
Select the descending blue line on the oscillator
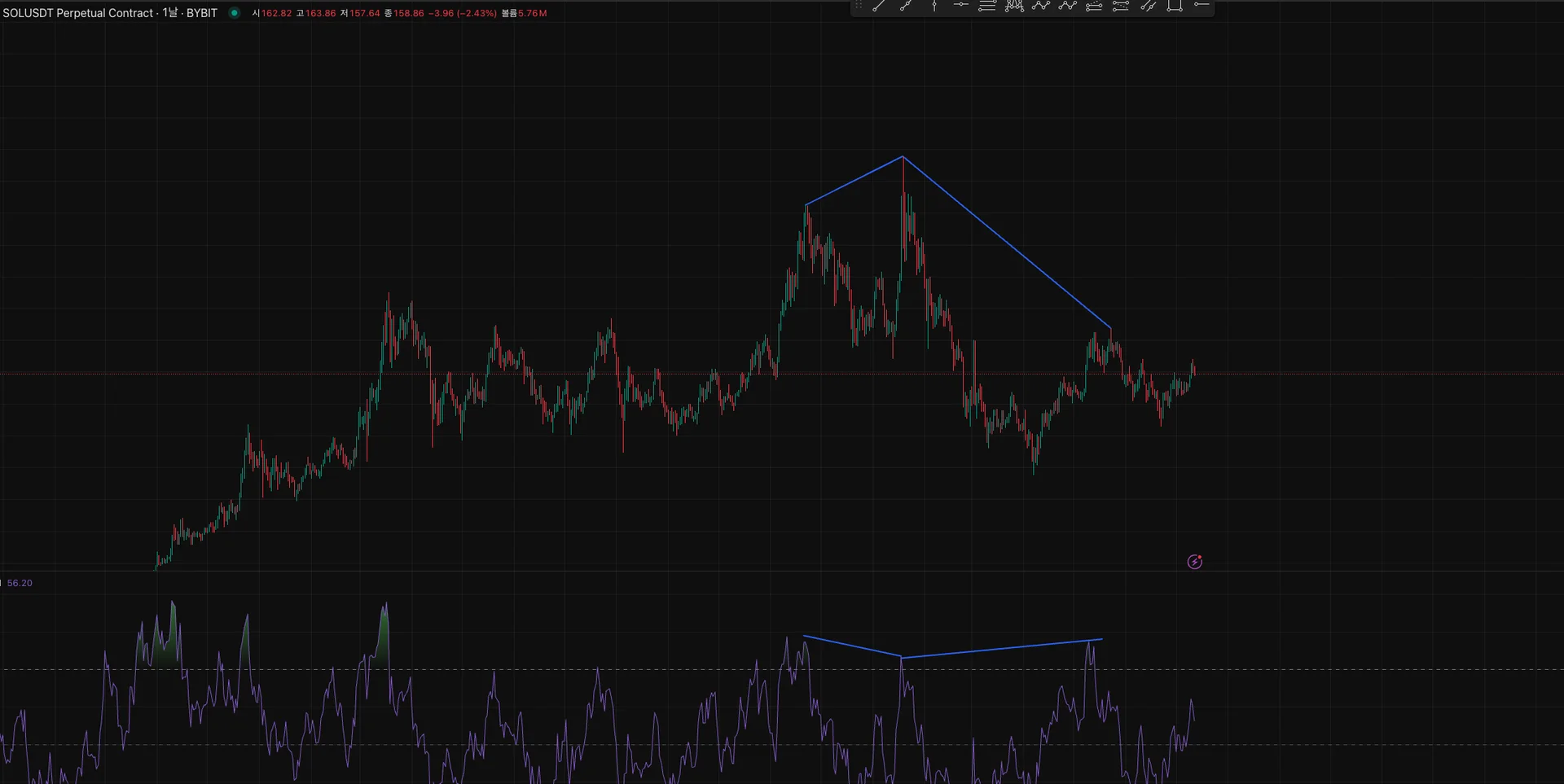852,646
